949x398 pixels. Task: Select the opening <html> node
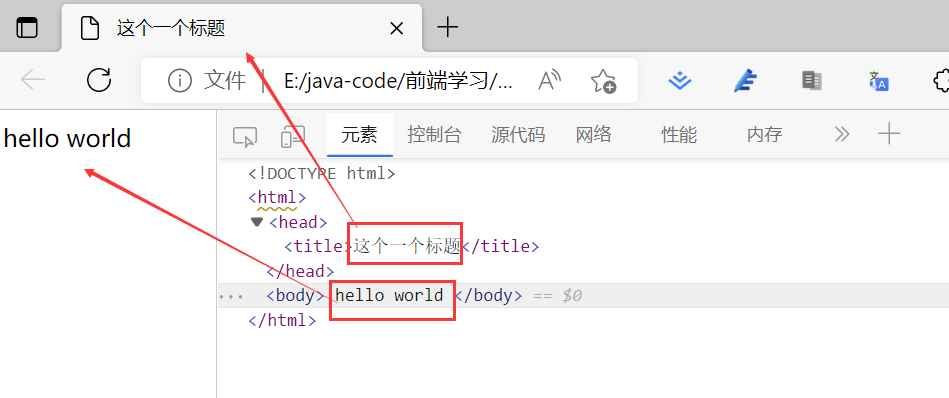[x=277, y=197]
